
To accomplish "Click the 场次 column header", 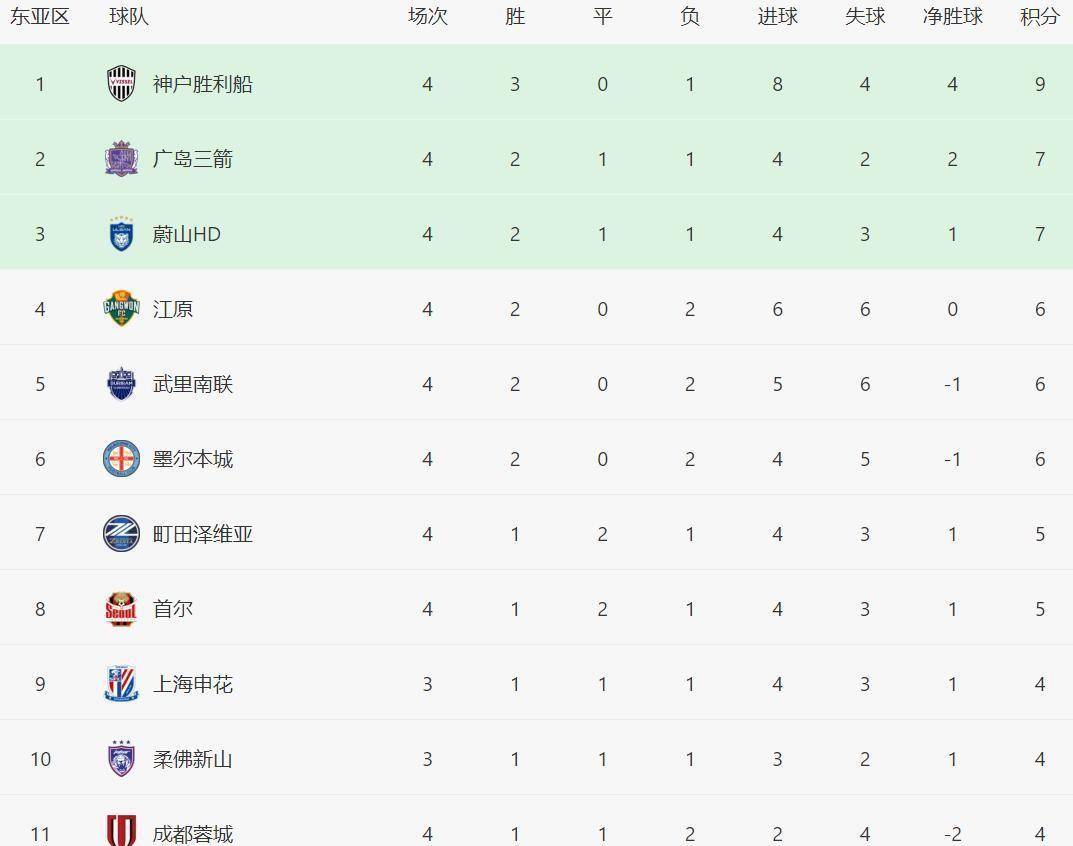I will click(427, 17).
